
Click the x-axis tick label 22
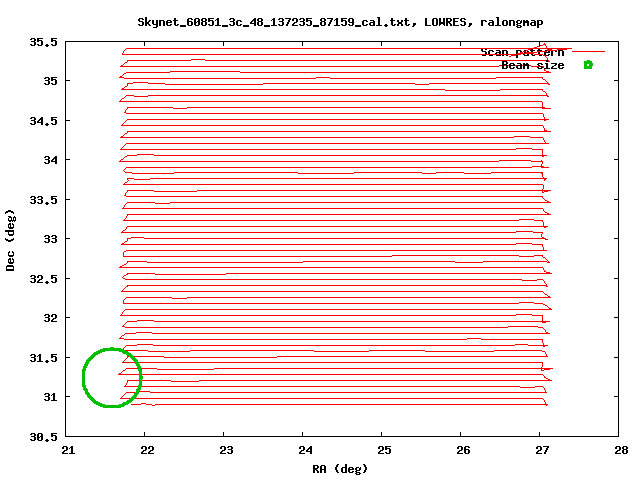point(147,450)
